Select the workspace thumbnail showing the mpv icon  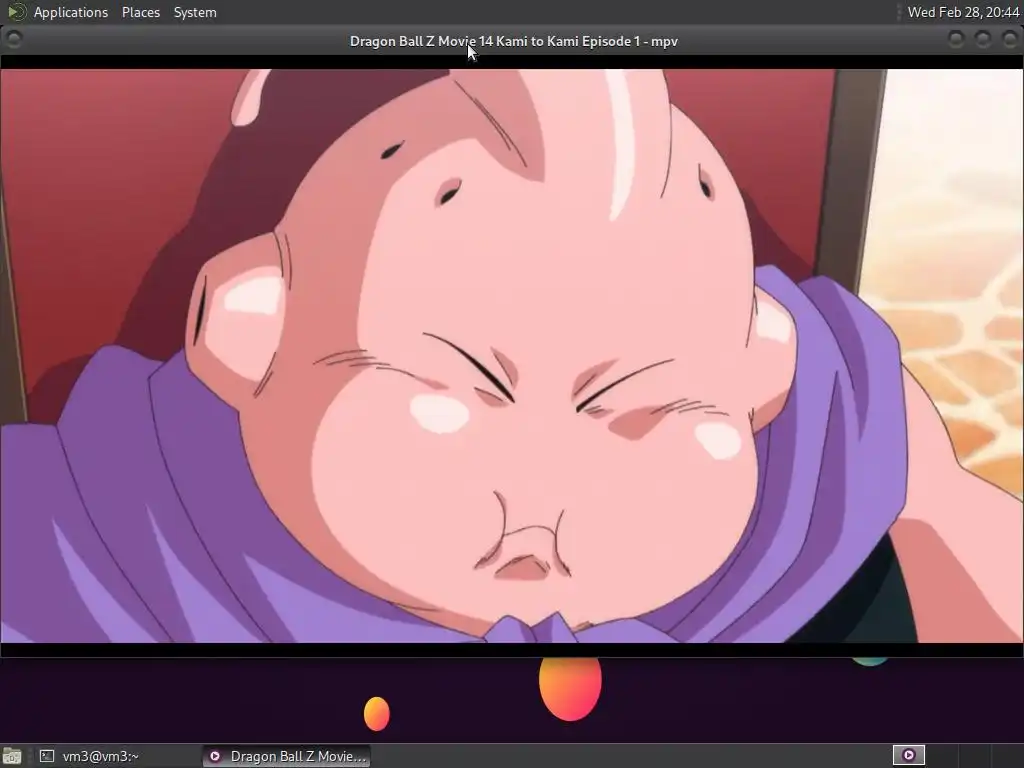[x=908, y=756]
